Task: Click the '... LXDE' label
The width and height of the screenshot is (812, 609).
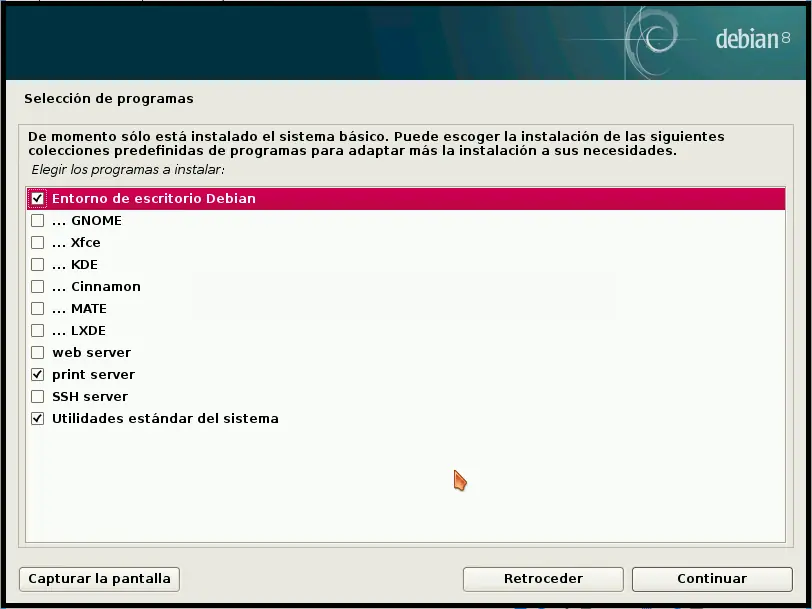Action: 79,331
